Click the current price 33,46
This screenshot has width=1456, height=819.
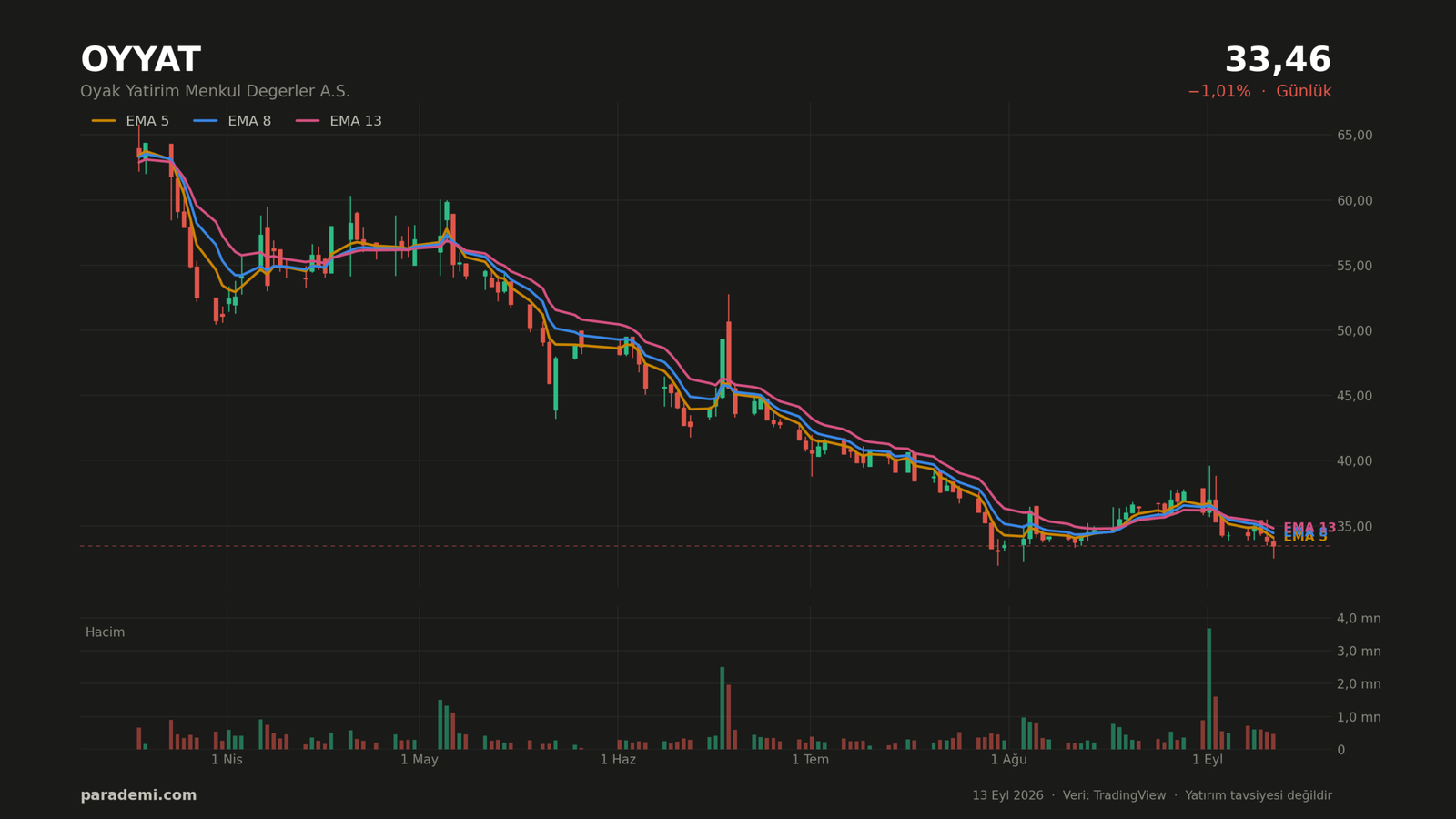click(x=1278, y=60)
